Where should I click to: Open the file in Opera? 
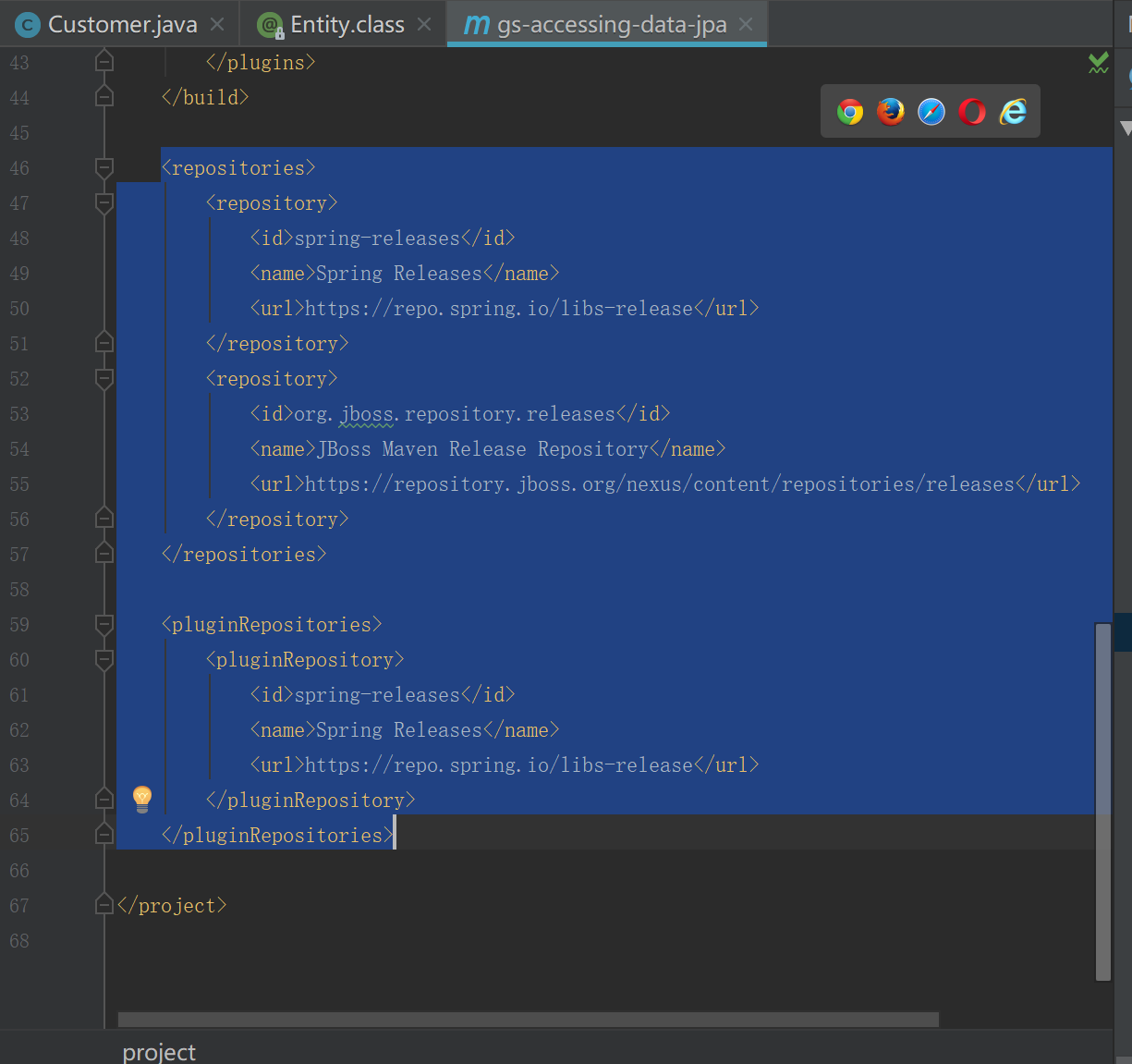(971, 111)
